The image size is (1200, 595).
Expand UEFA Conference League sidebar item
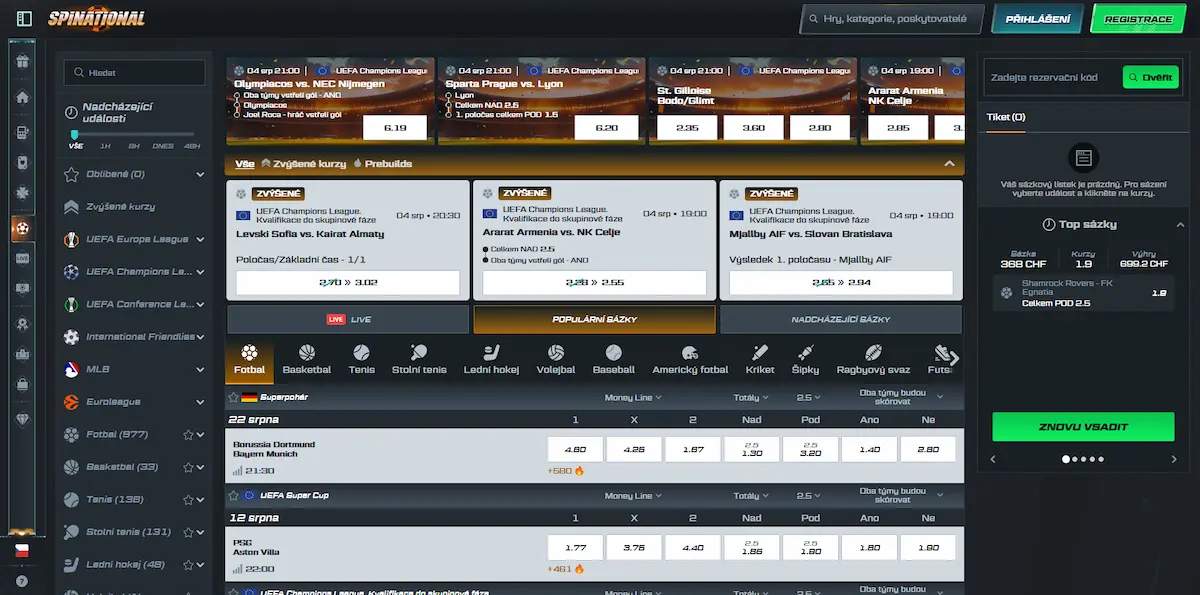point(201,305)
